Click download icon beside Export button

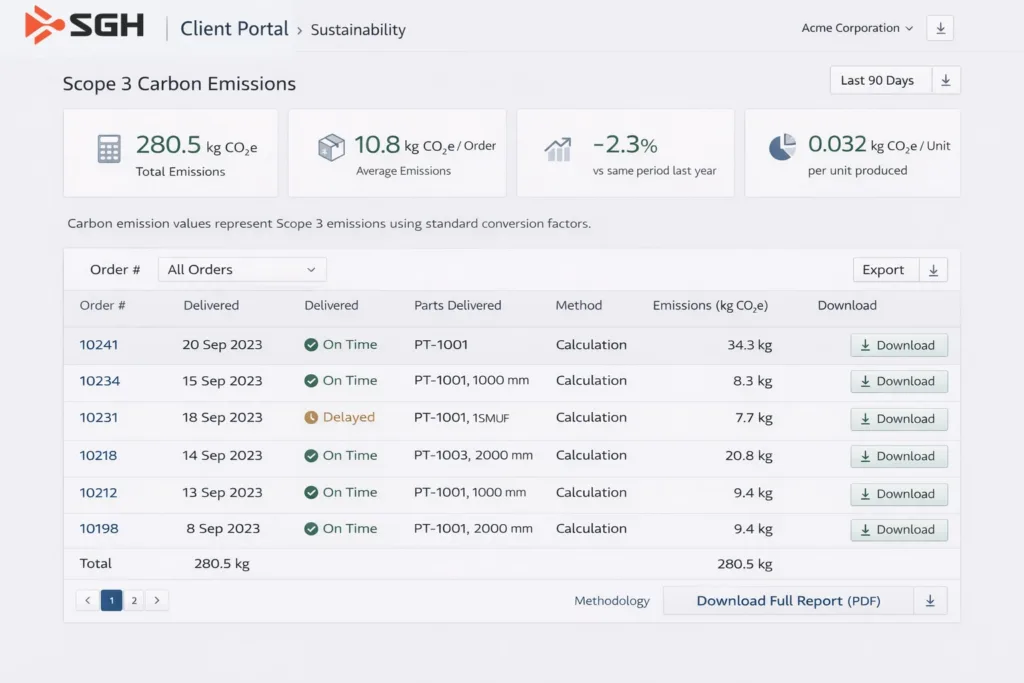932,270
